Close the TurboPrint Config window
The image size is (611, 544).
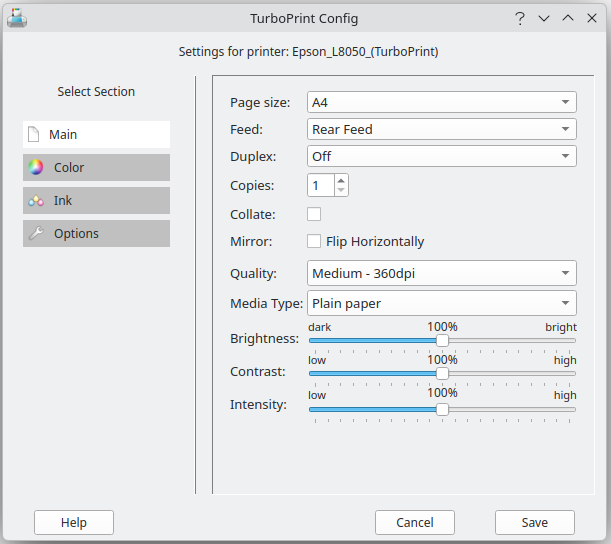tap(592, 18)
